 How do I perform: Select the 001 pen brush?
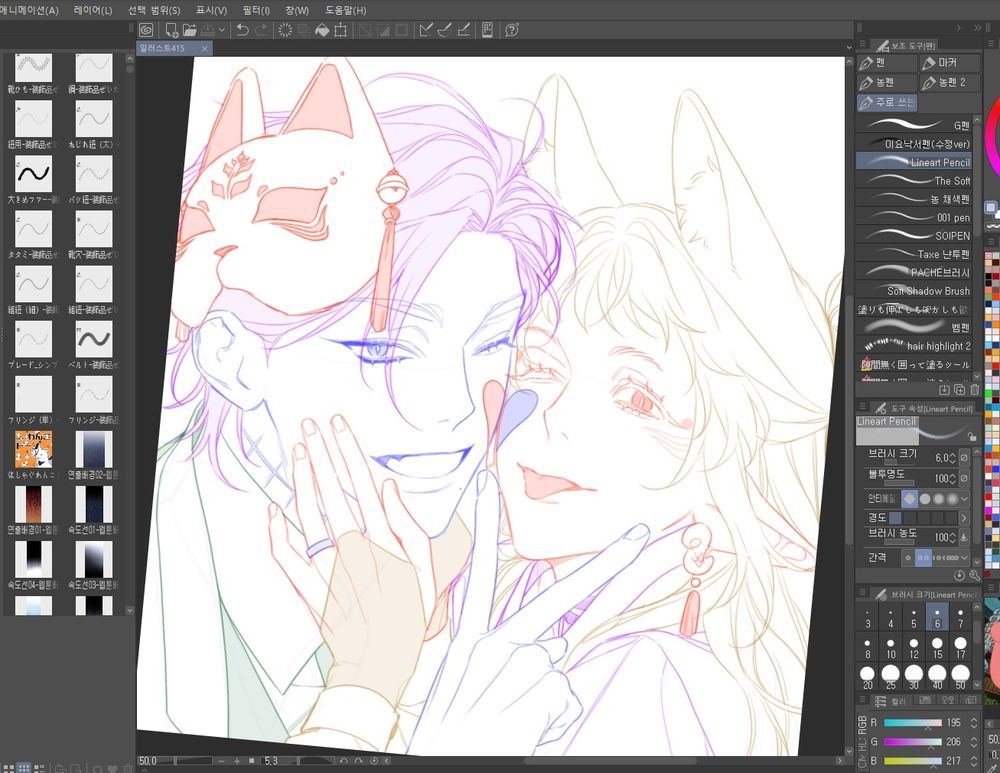(914, 217)
